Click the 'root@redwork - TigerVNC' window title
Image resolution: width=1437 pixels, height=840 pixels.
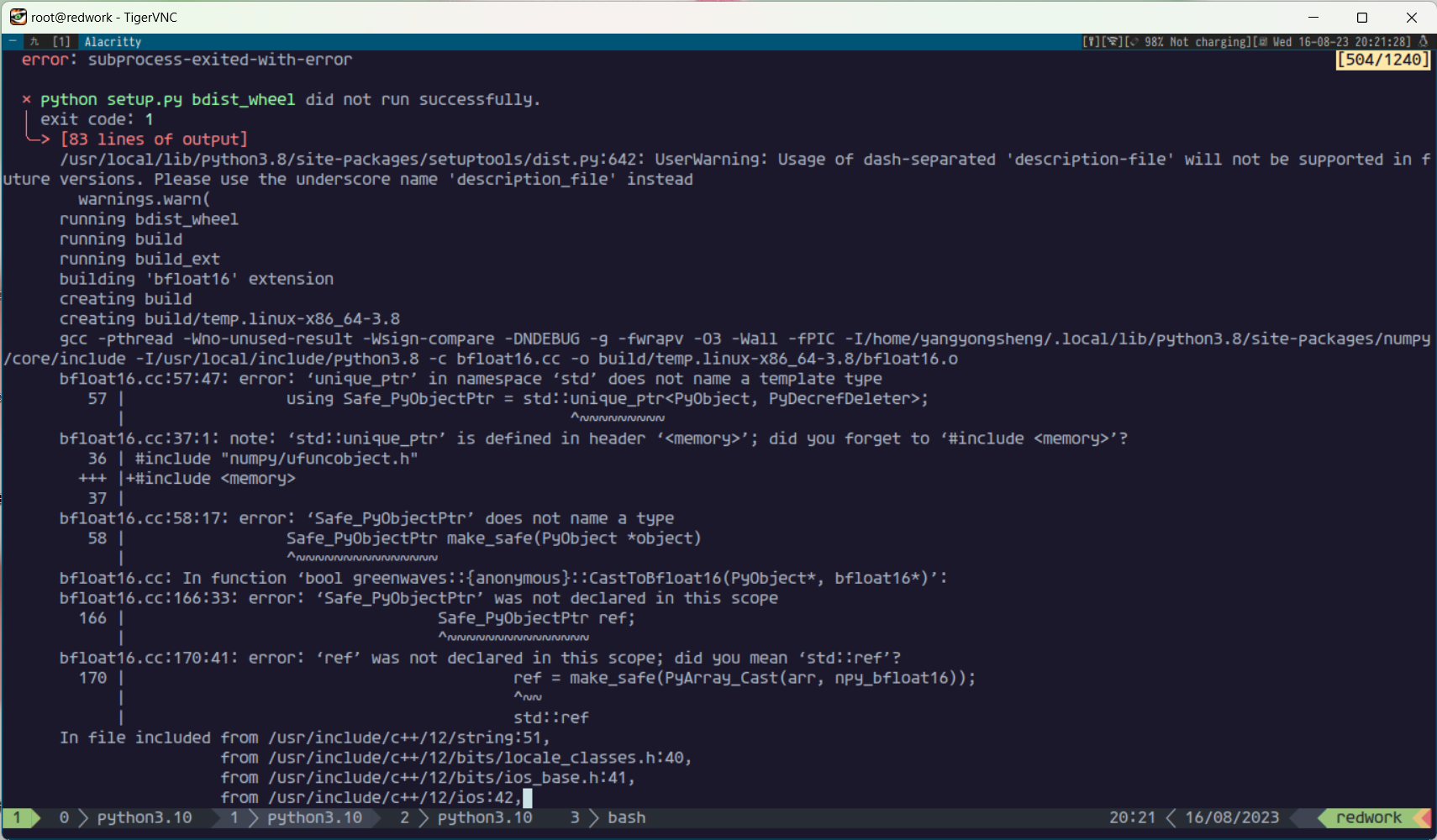pos(104,17)
